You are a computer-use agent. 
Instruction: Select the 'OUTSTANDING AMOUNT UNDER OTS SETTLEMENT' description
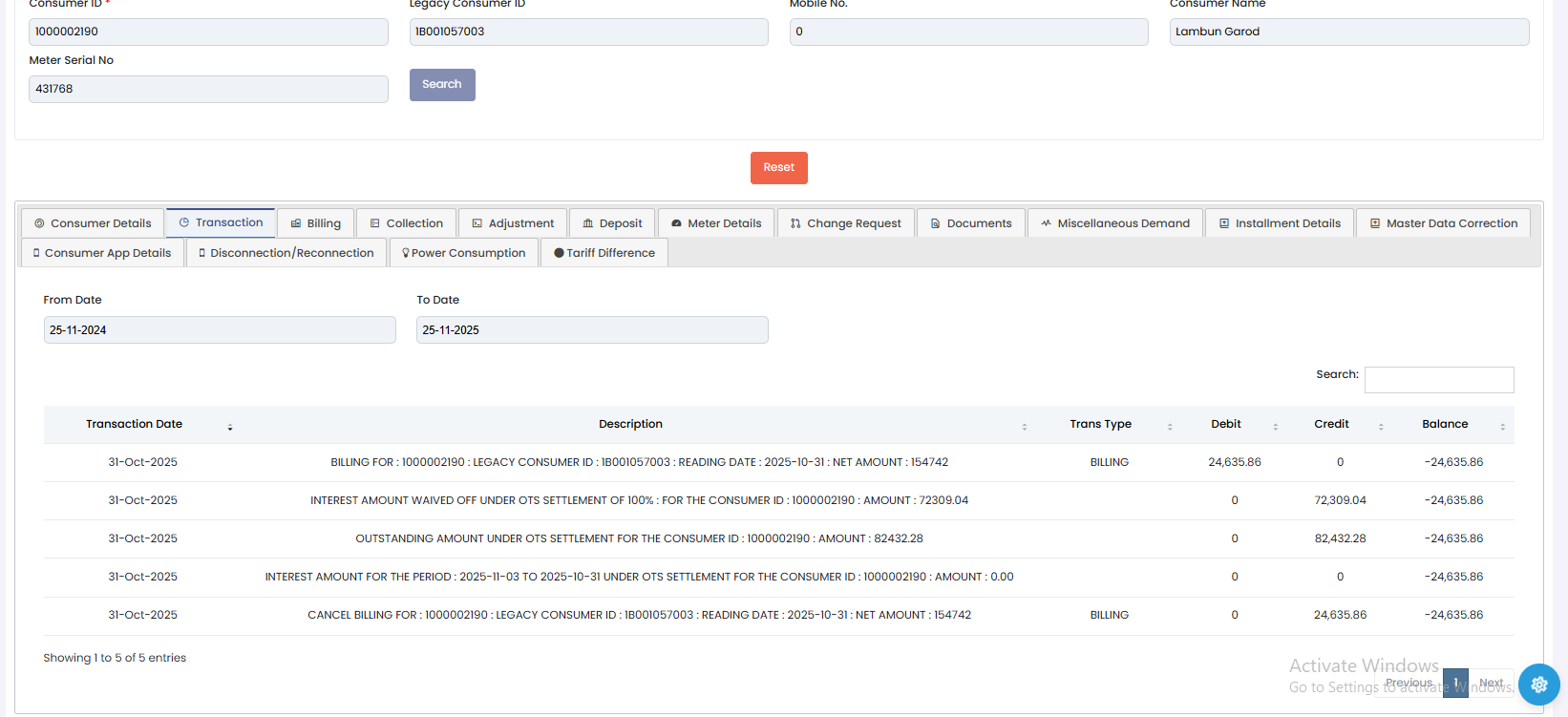[640, 538]
